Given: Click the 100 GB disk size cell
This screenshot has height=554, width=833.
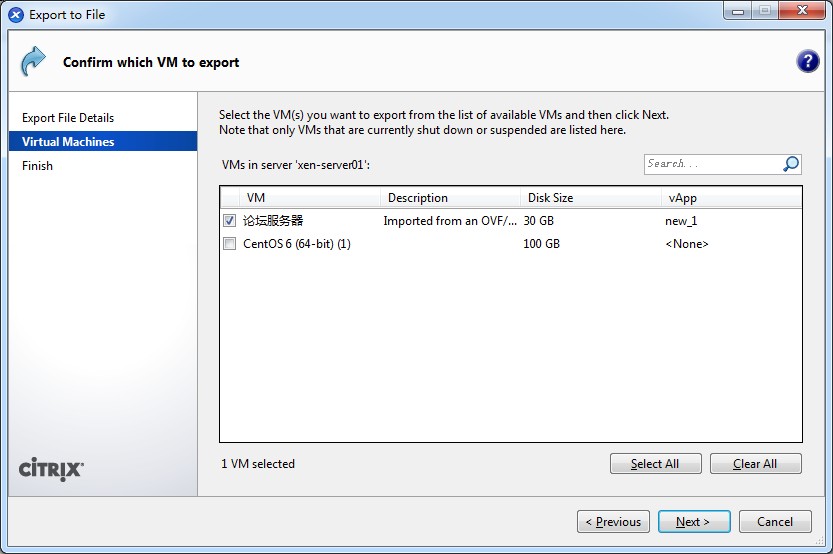Looking at the screenshot, I should [541, 244].
